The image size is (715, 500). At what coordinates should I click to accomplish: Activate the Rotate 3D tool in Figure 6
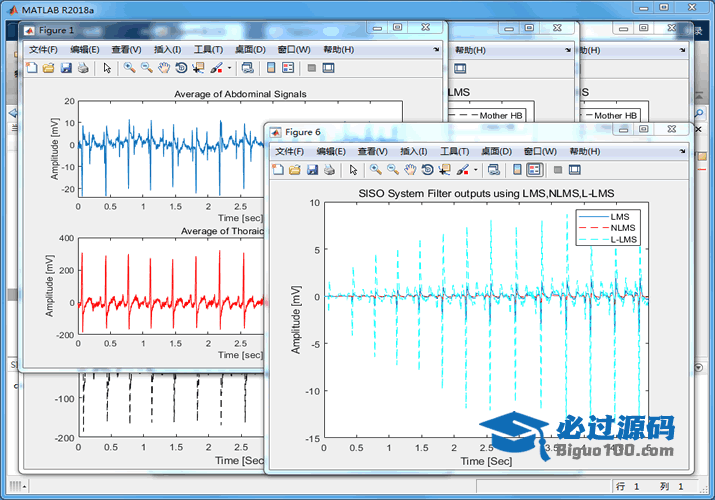point(427,170)
